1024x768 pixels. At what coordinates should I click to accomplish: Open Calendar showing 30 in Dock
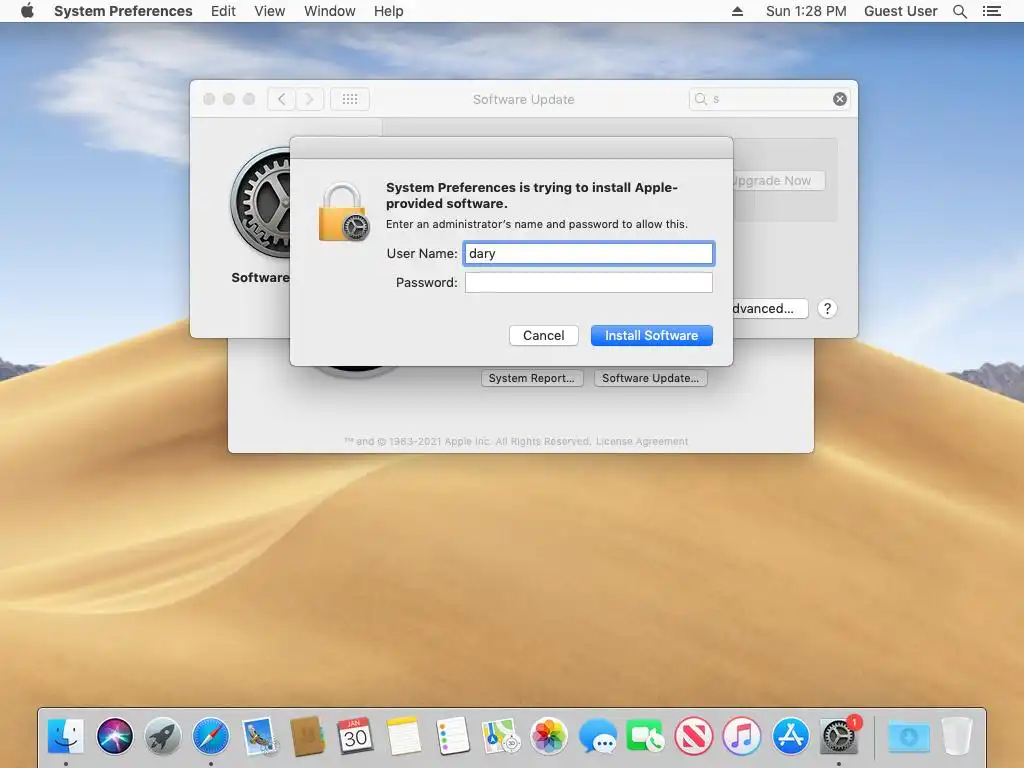point(355,736)
